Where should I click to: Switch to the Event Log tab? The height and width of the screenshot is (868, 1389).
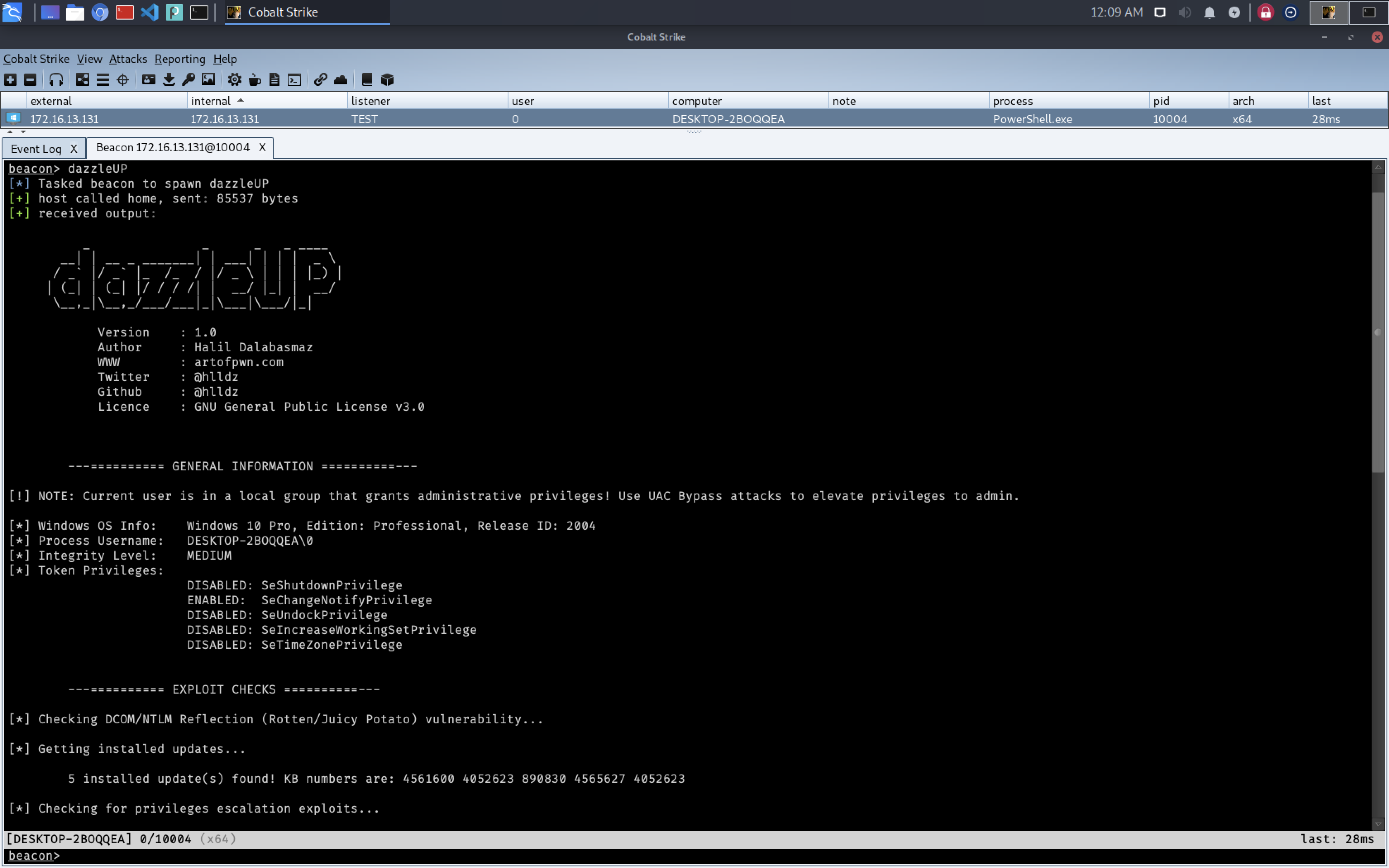tap(36, 149)
